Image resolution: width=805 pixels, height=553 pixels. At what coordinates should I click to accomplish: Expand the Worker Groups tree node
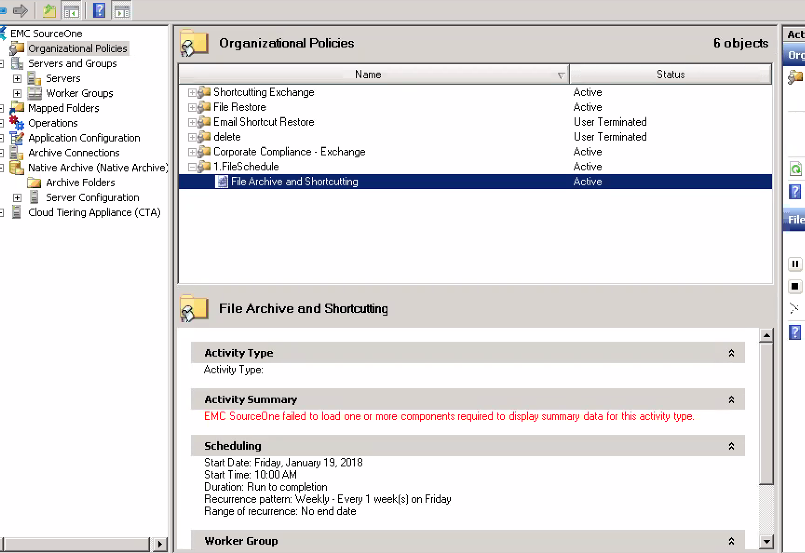point(17,93)
